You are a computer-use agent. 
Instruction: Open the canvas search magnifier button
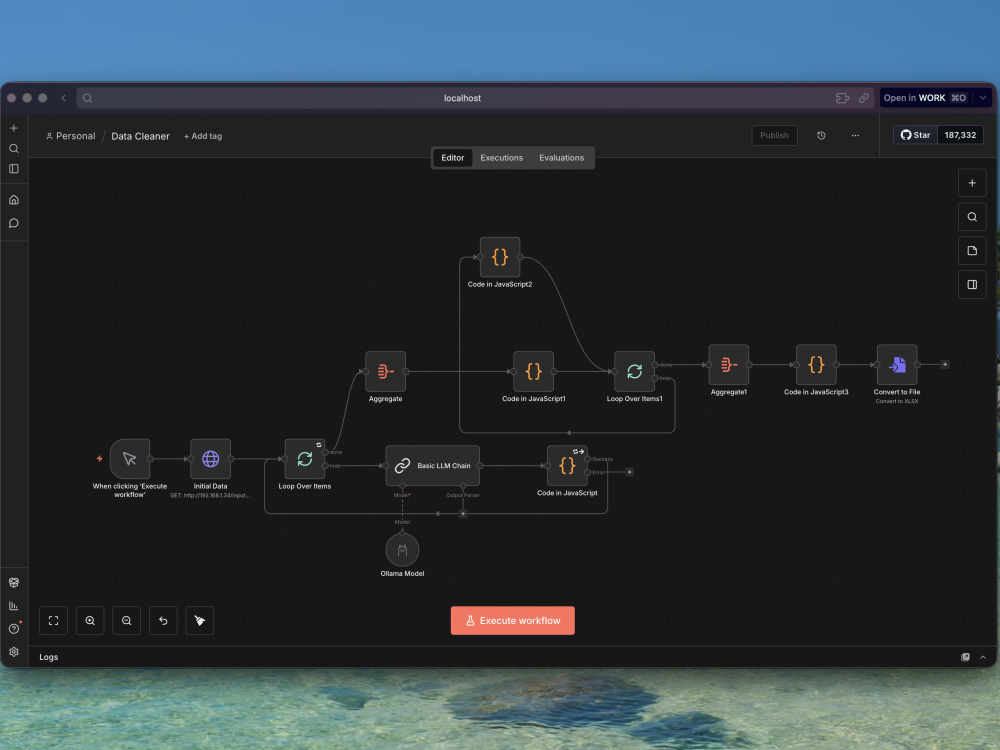[972, 217]
